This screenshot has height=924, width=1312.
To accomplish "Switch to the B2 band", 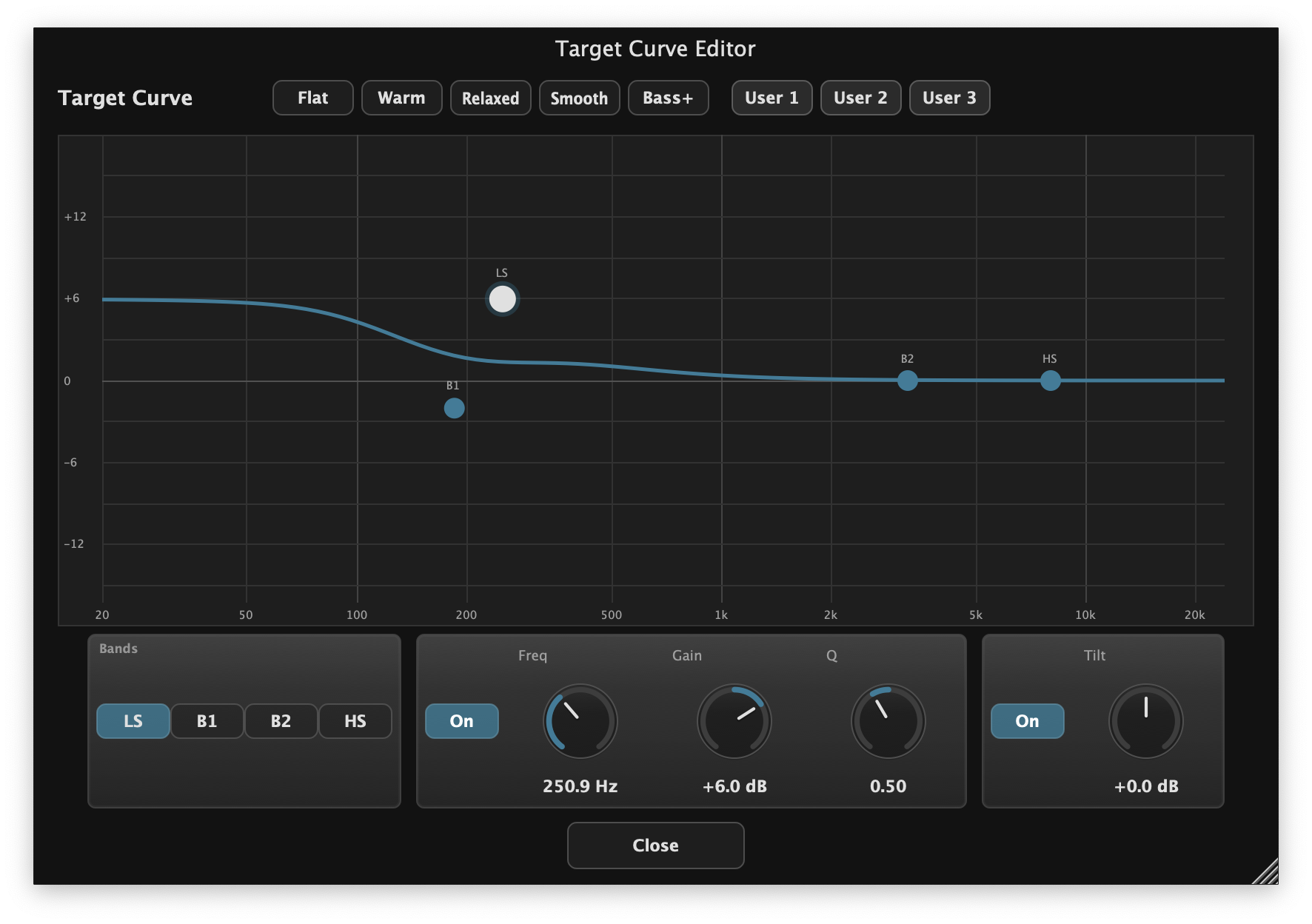I will (281, 721).
